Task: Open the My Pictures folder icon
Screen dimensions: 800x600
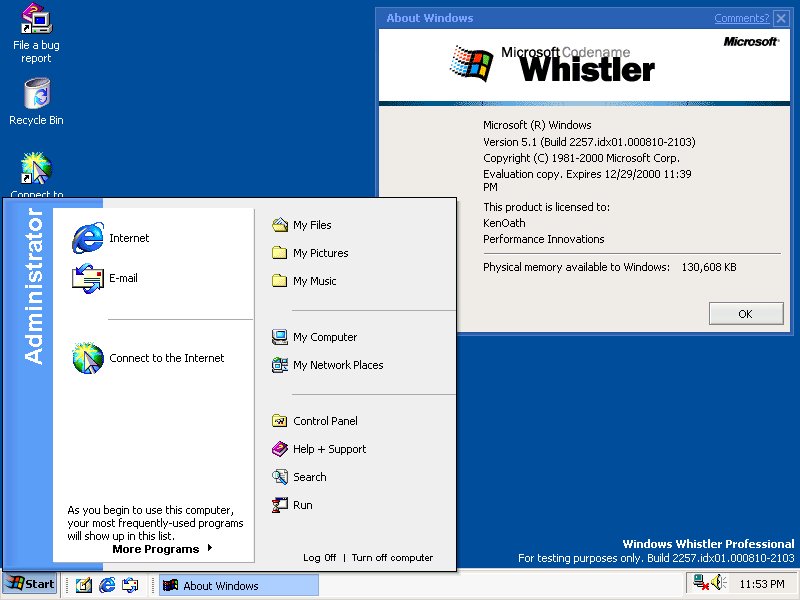Action: click(280, 253)
